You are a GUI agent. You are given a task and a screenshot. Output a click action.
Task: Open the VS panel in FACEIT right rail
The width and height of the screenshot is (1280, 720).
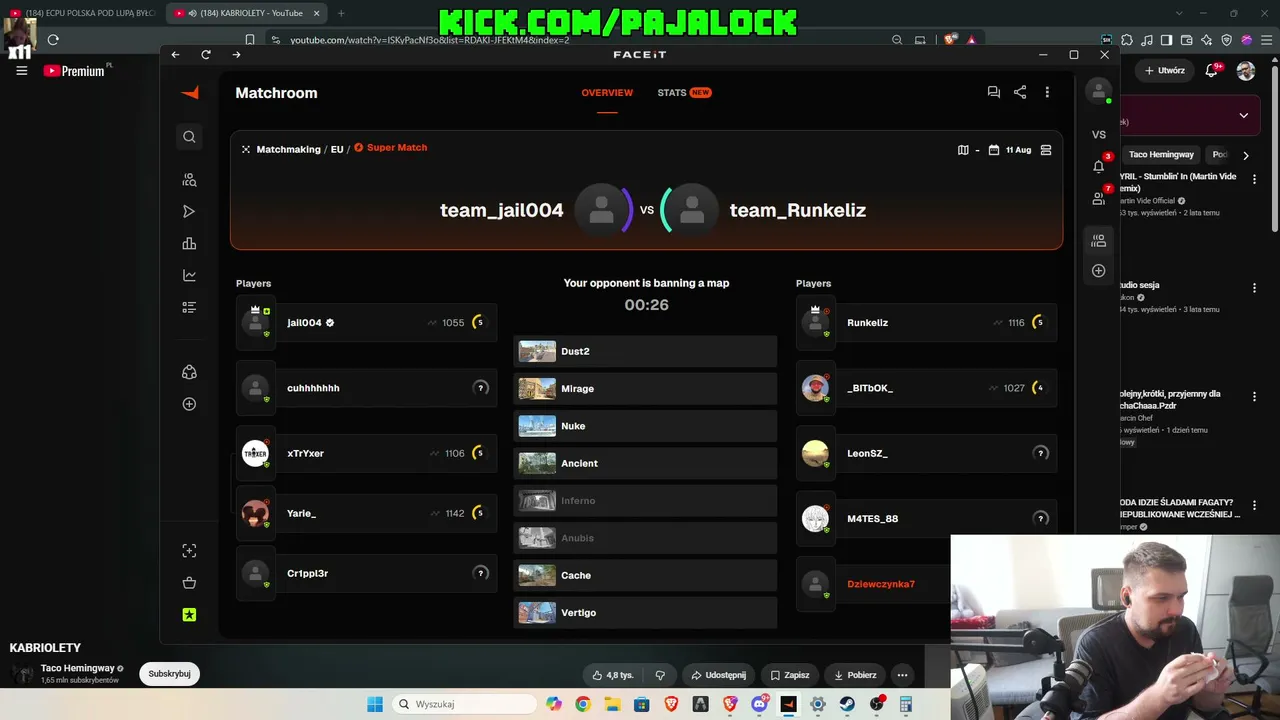(x=1099, y=134)
